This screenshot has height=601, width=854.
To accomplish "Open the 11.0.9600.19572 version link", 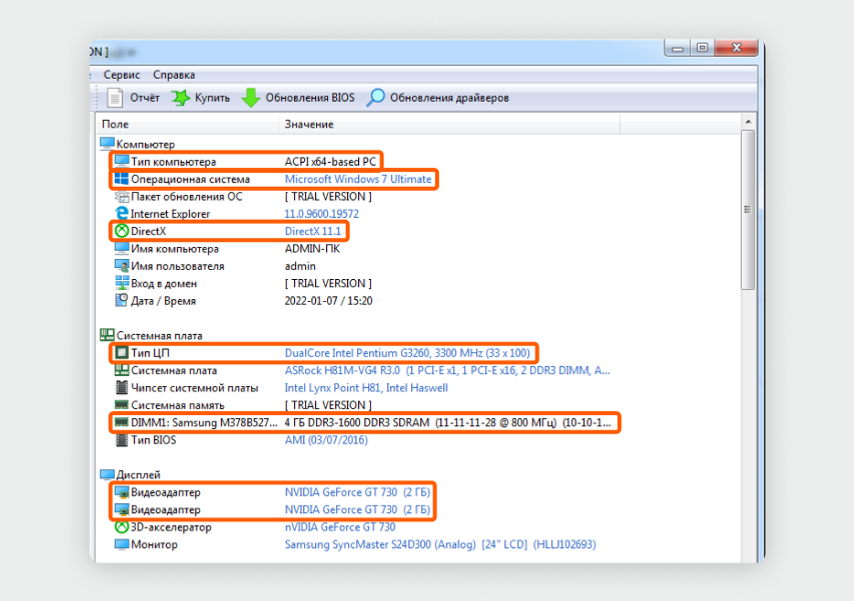I will 321,214.
